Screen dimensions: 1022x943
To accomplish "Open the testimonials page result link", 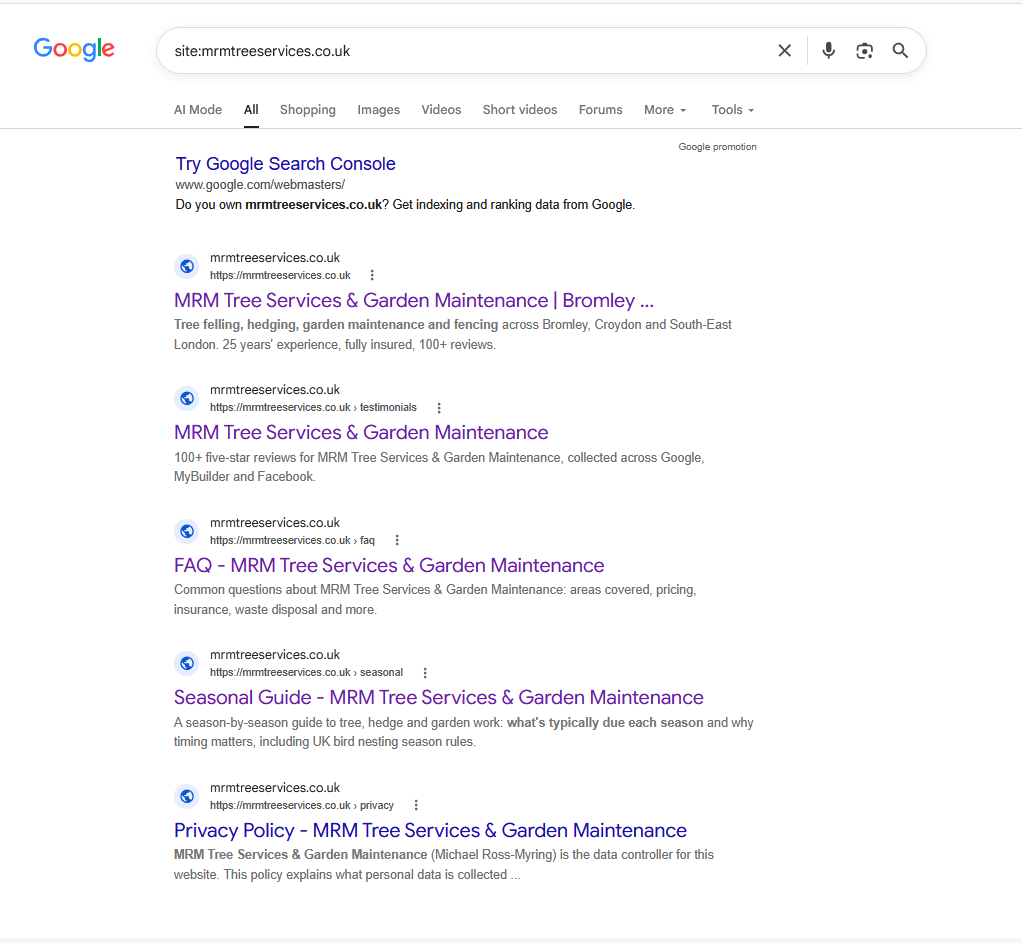I will tap(361, 433).
